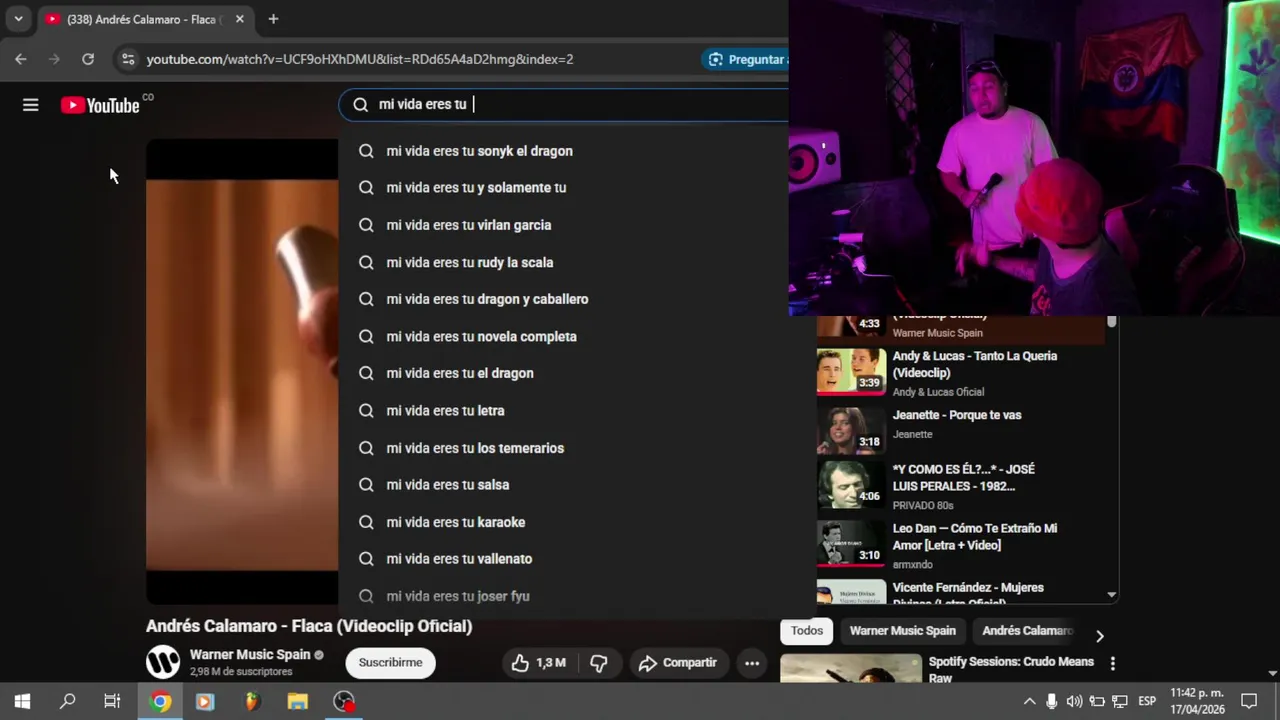Viewport: 1280px width, 720px height.
Task: Open options menu for Spotify Sessions video
Action: 1112,663
